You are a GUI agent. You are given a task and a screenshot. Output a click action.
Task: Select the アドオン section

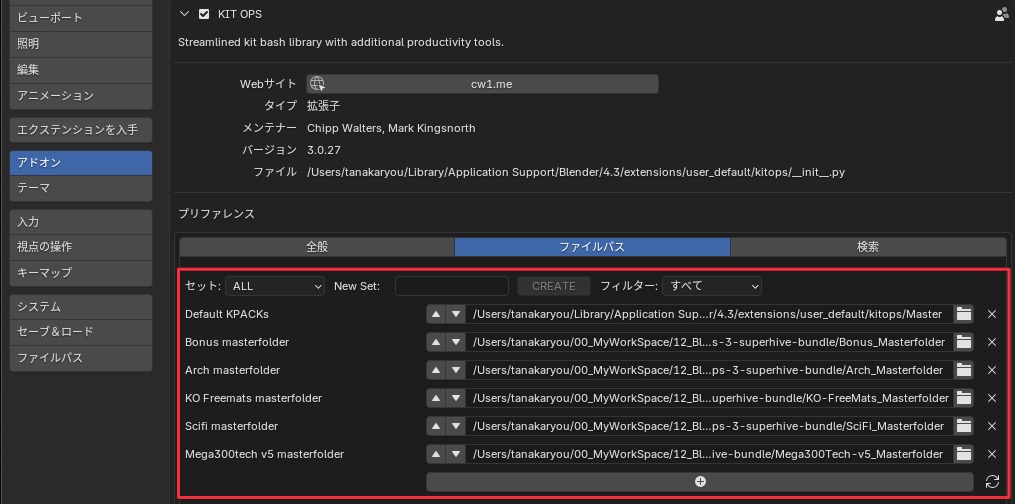(81, 162)
